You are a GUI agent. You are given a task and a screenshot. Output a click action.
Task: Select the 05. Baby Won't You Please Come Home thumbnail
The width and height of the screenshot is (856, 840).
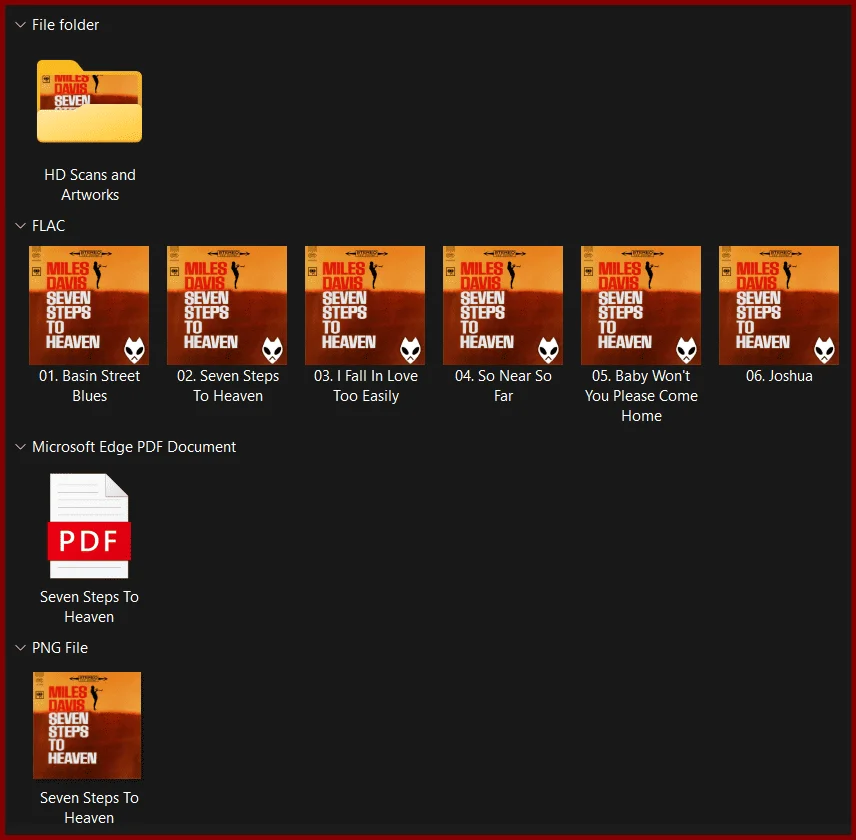pos(641,305)
